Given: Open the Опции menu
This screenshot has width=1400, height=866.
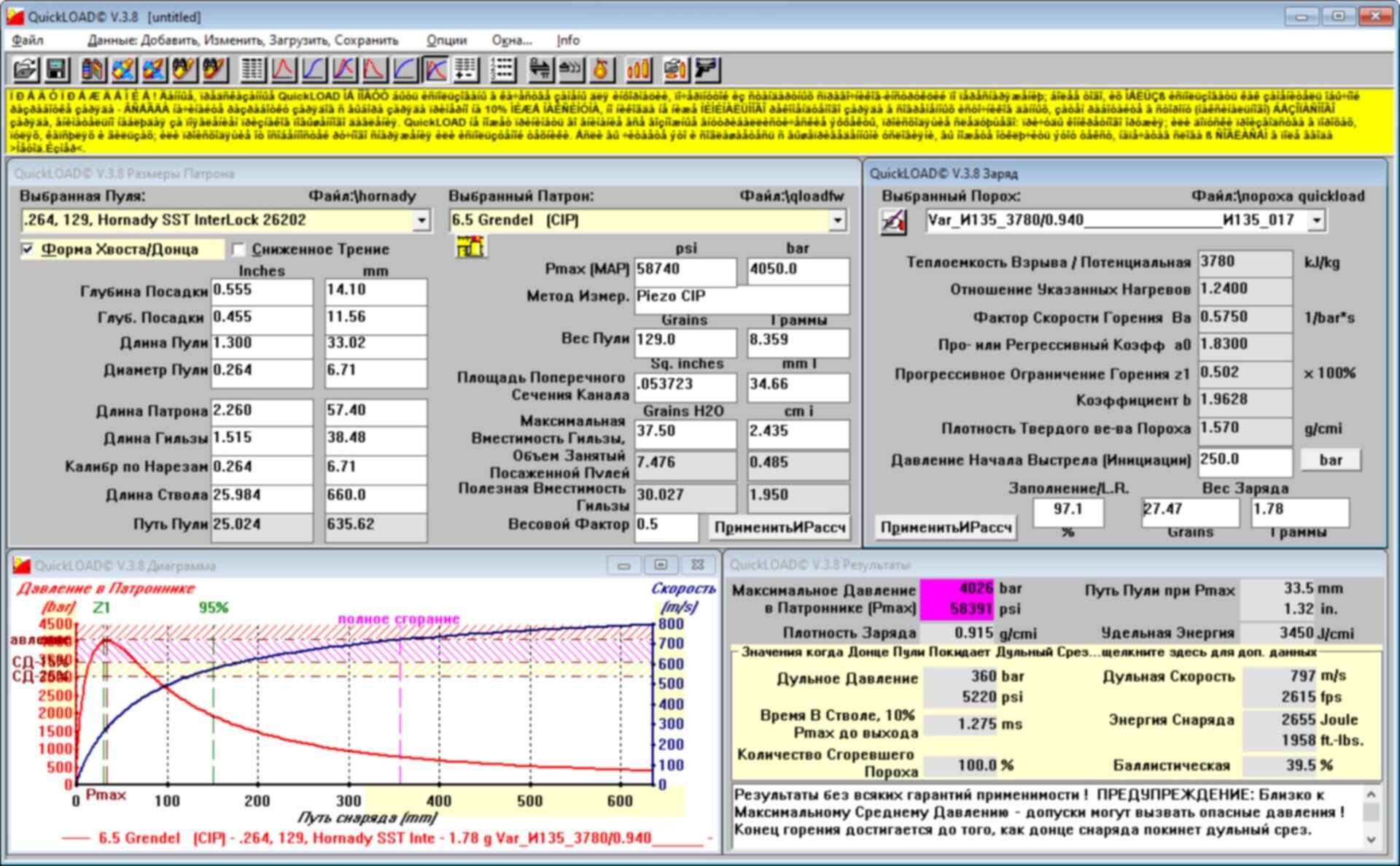Looking at the screenshot, I should (446, 40).
